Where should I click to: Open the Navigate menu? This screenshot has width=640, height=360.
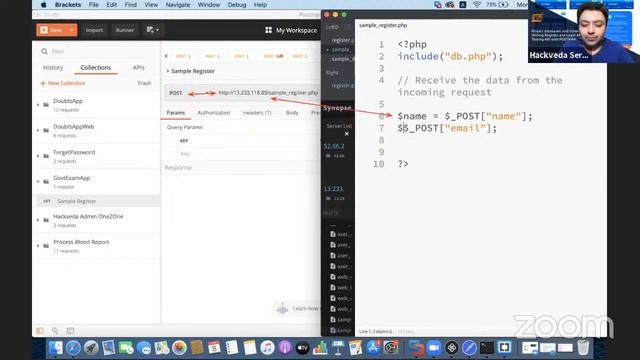178,5
